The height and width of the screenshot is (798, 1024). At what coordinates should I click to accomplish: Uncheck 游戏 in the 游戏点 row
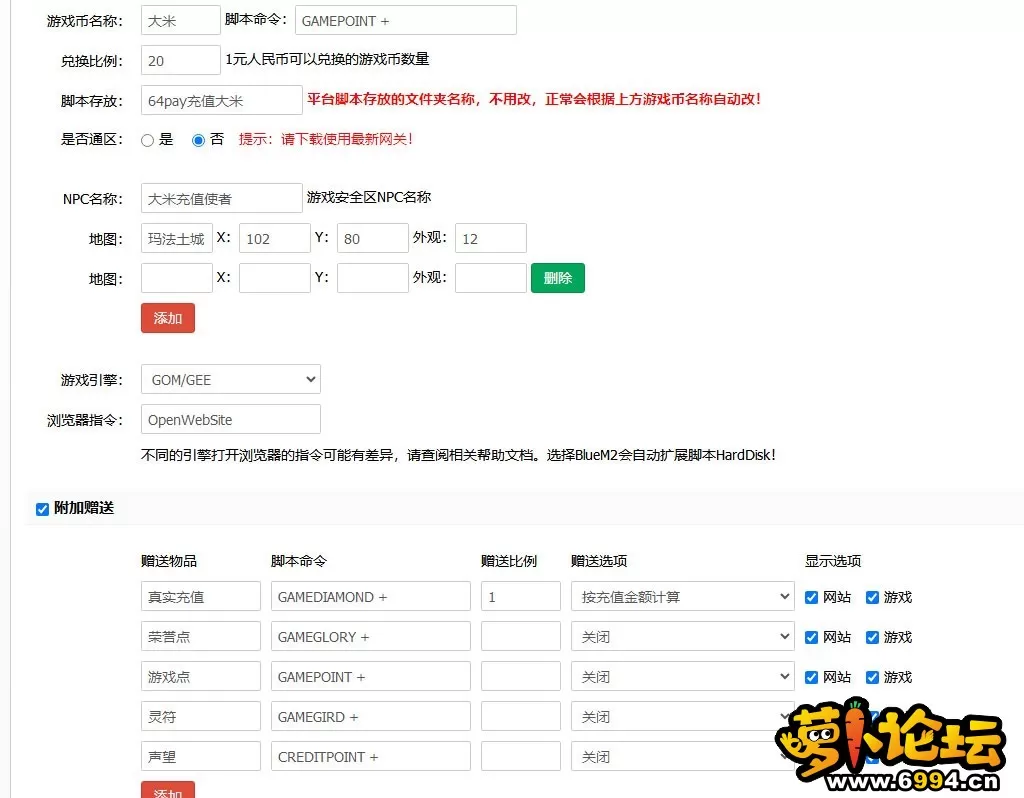click(x=872, y=677)
